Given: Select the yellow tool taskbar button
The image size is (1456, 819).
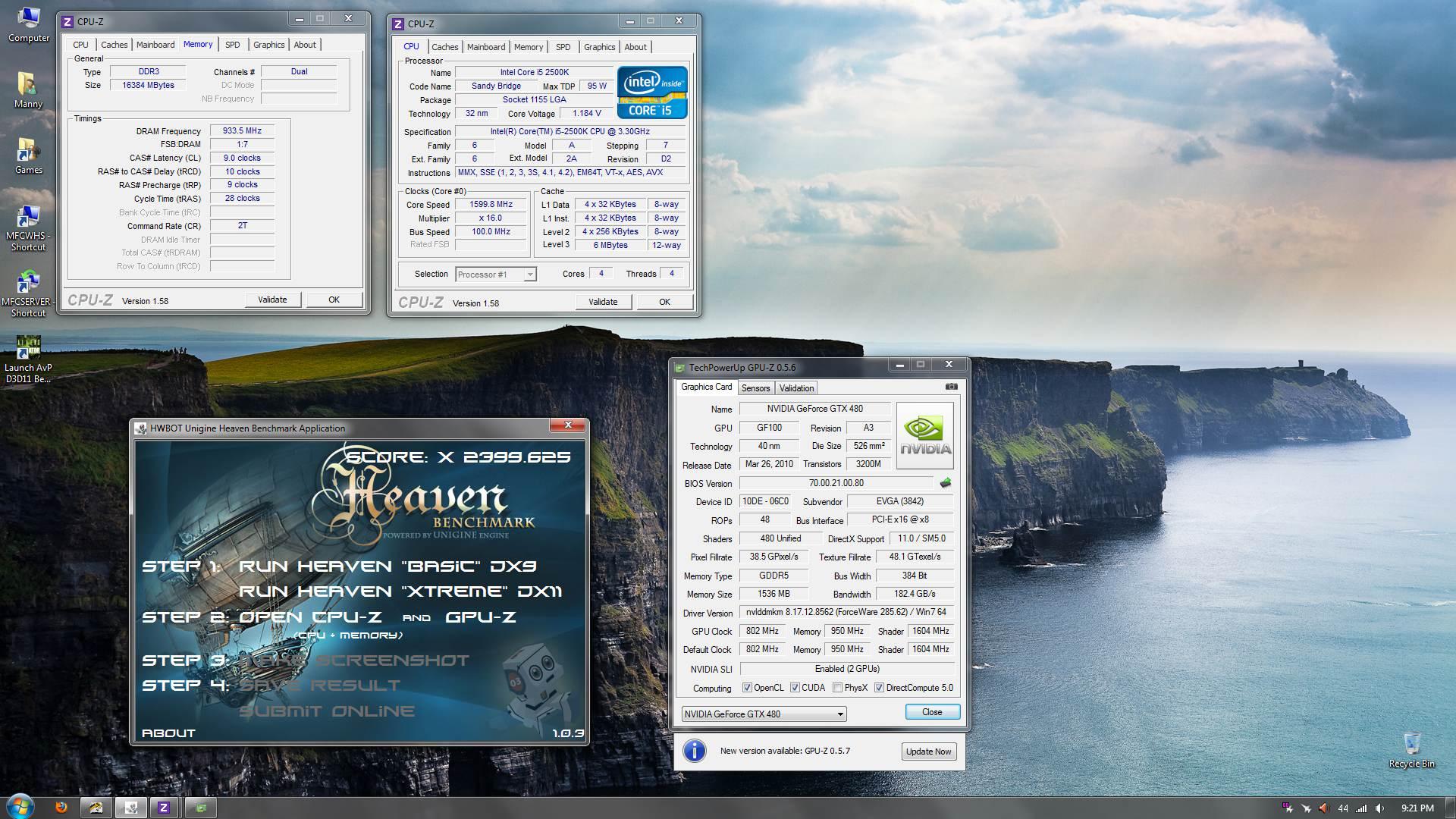Looking at the screenshot, I should (x=96, y=808).
